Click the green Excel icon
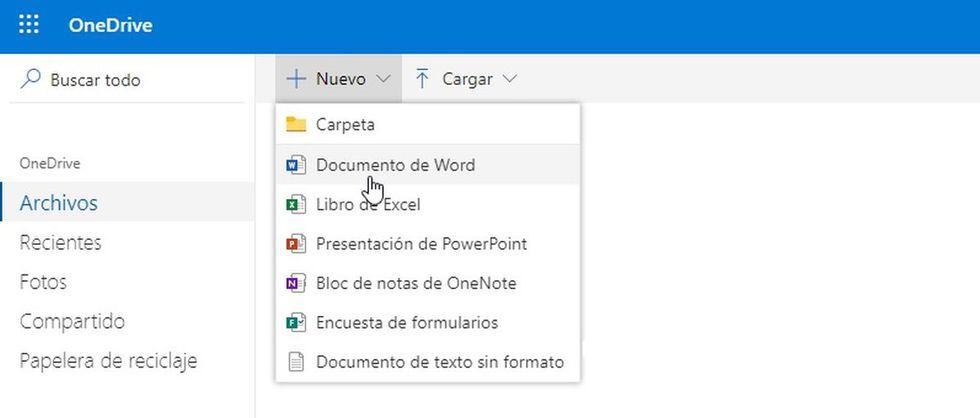The image size is (980, 418). 295,204
